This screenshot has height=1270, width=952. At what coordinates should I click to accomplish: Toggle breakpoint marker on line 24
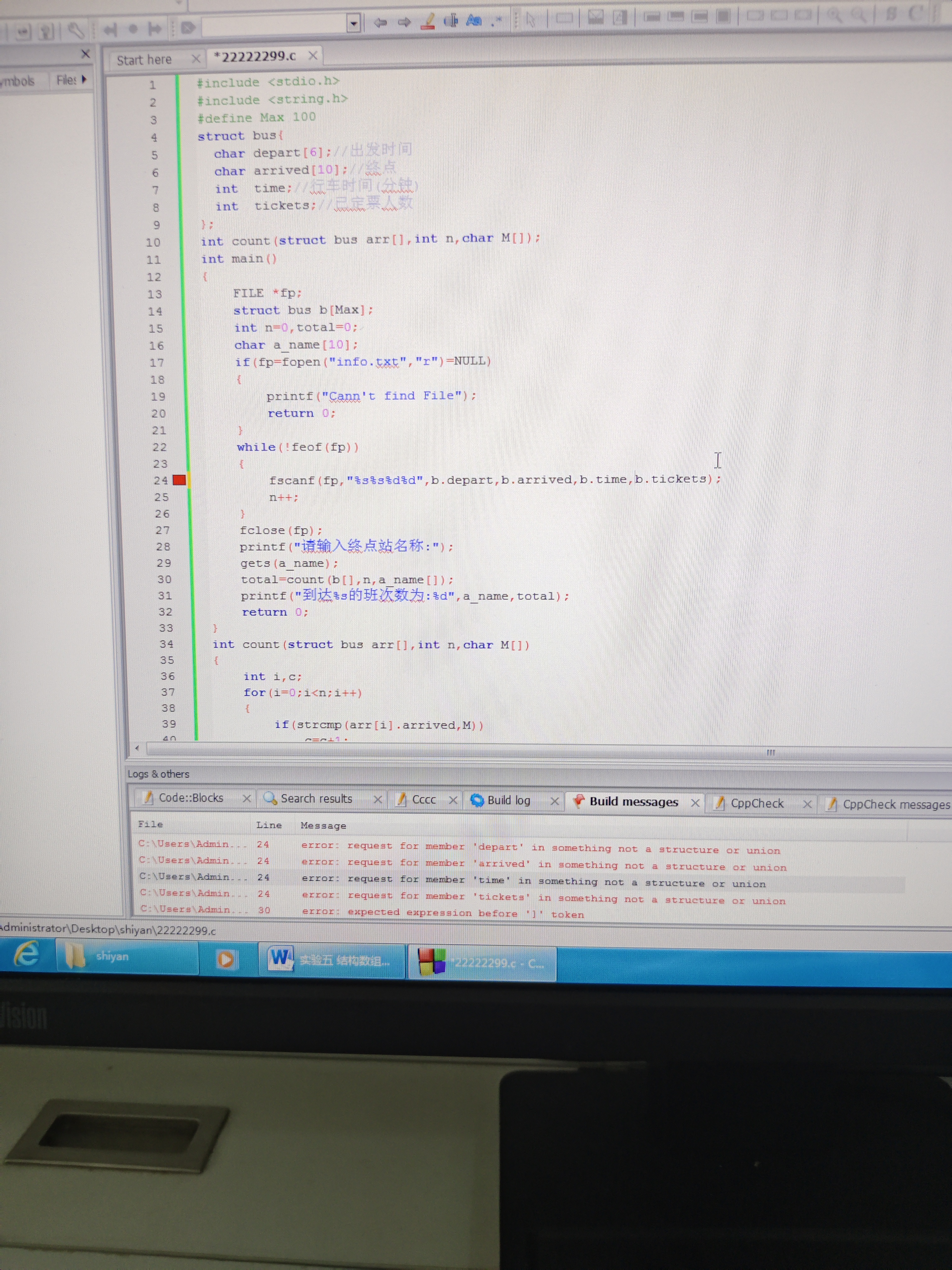point(179,480)
